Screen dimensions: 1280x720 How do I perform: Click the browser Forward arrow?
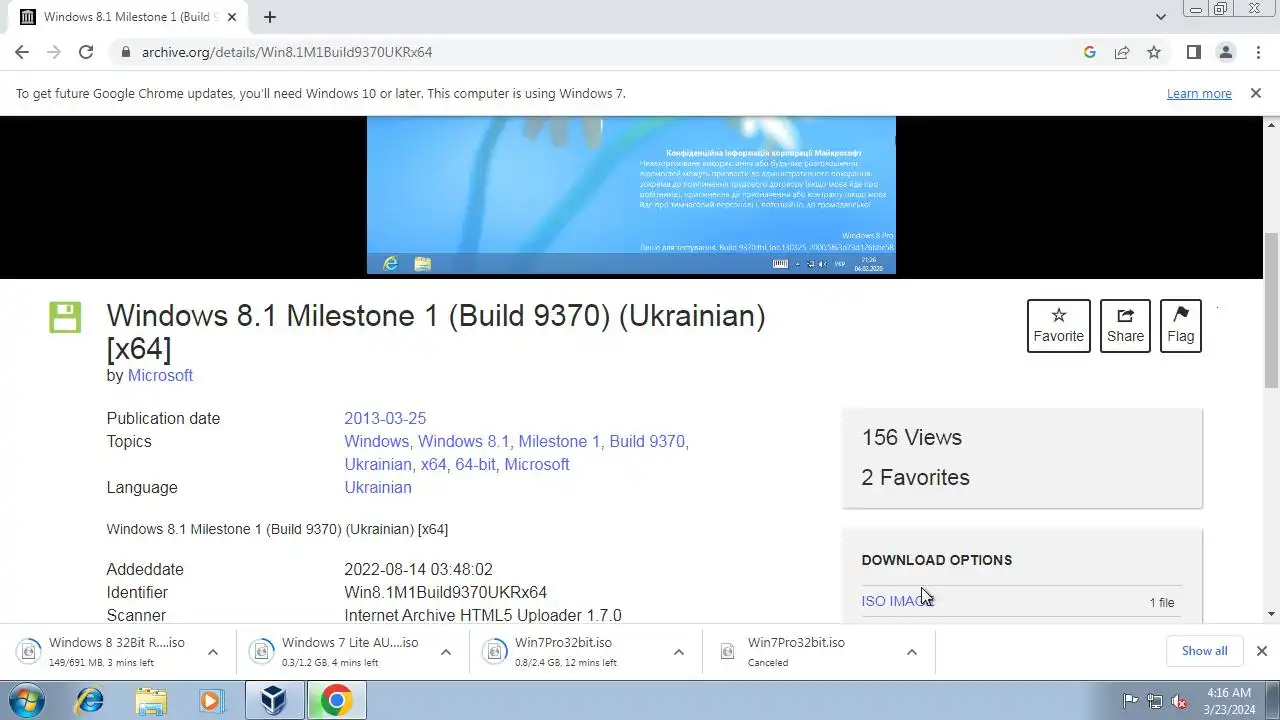pyautogui.click(x=54, y=52)
